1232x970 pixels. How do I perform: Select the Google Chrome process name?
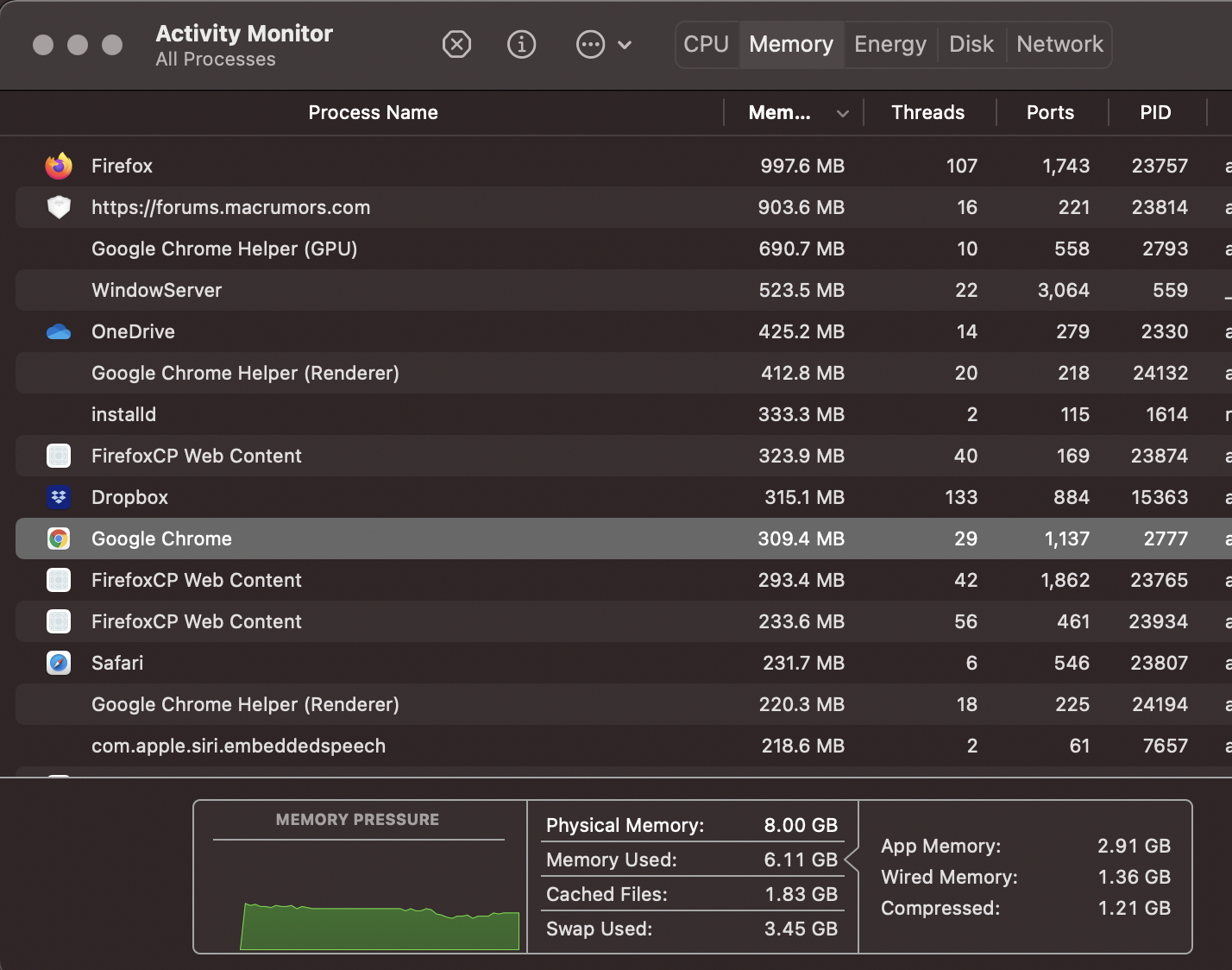[x=161, y=539]
